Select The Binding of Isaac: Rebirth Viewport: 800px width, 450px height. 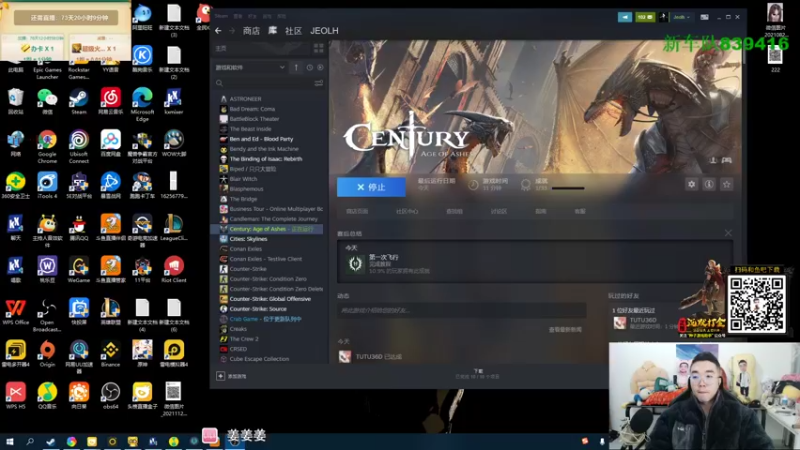265,159
